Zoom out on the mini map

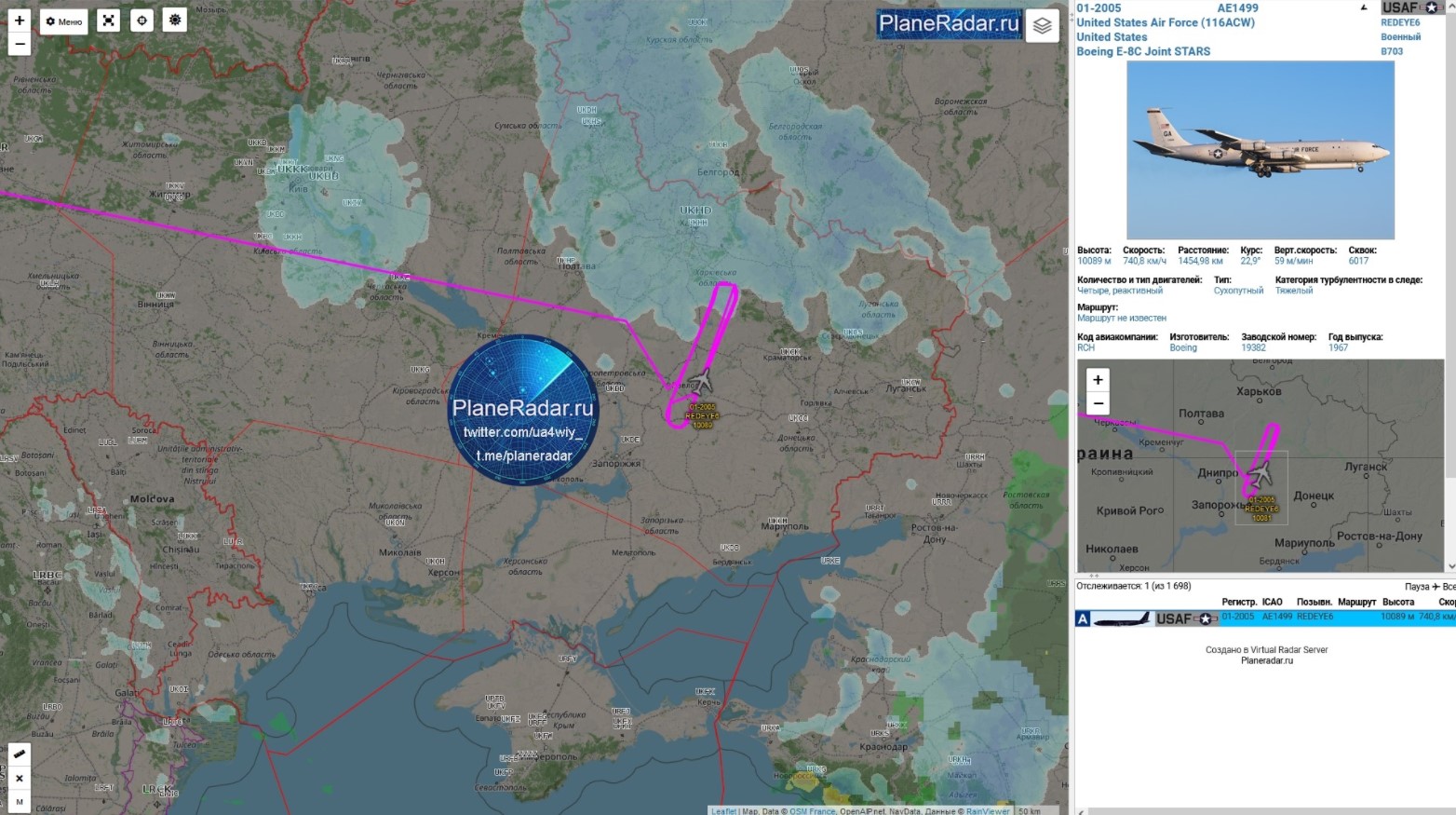point(1099,403)
